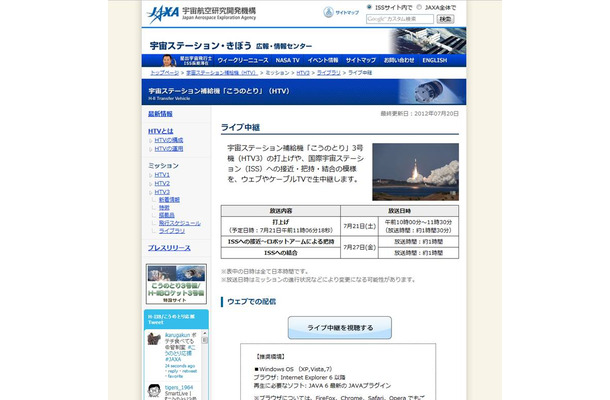Open tigers_1964 username in tweet widget
610x400 pixels.
click(179, 388)
